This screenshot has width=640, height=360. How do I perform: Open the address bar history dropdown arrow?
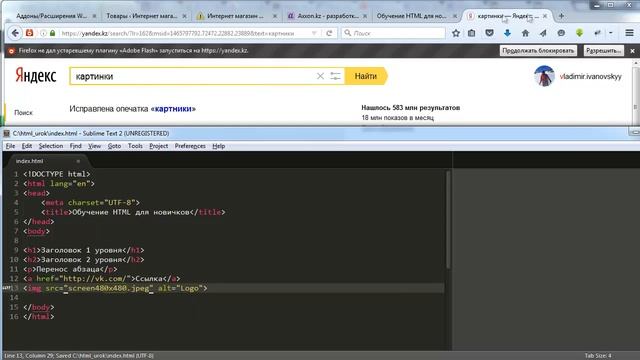coord(314,33)
